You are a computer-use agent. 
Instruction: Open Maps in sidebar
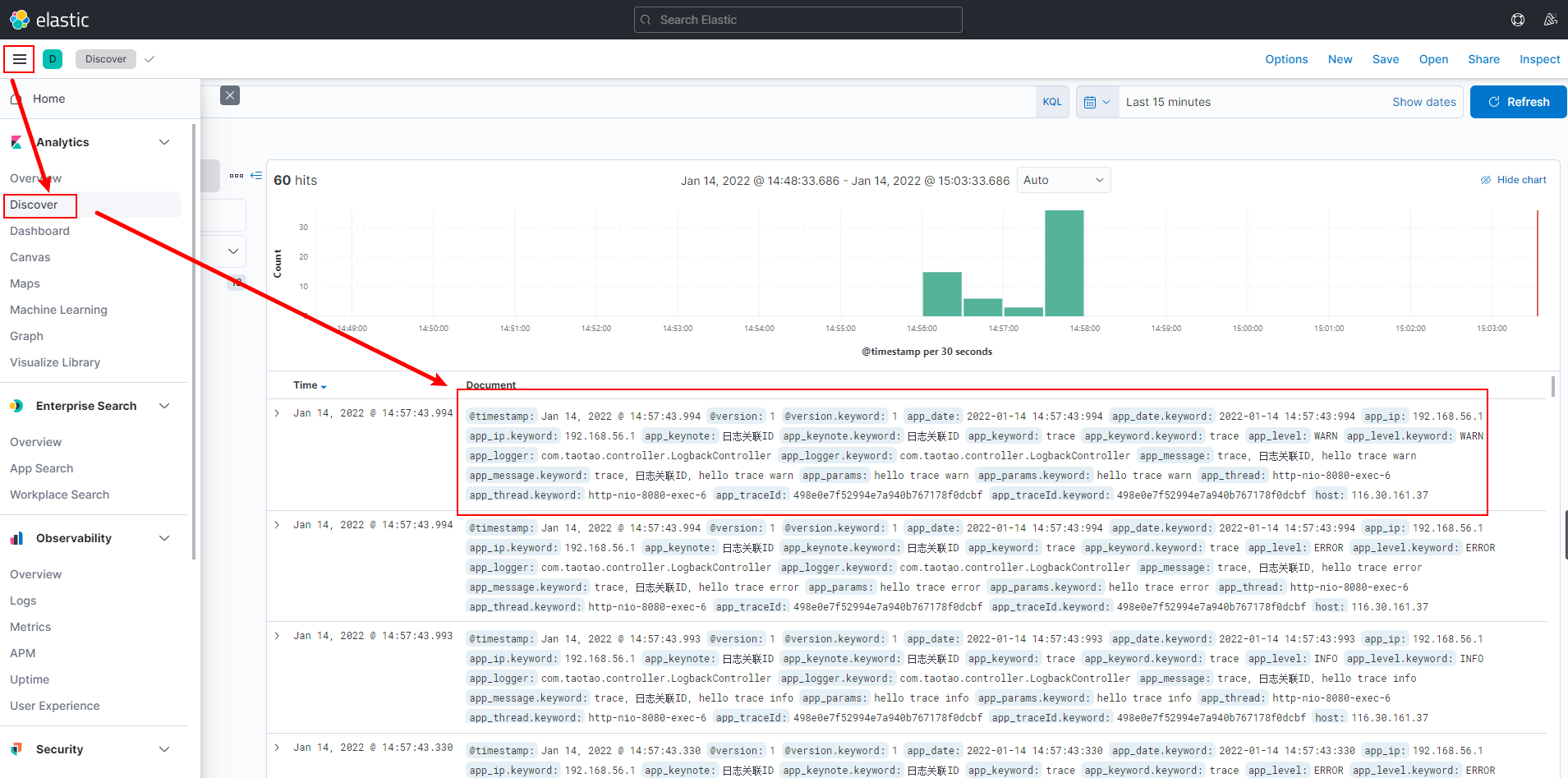pos(25,283)
